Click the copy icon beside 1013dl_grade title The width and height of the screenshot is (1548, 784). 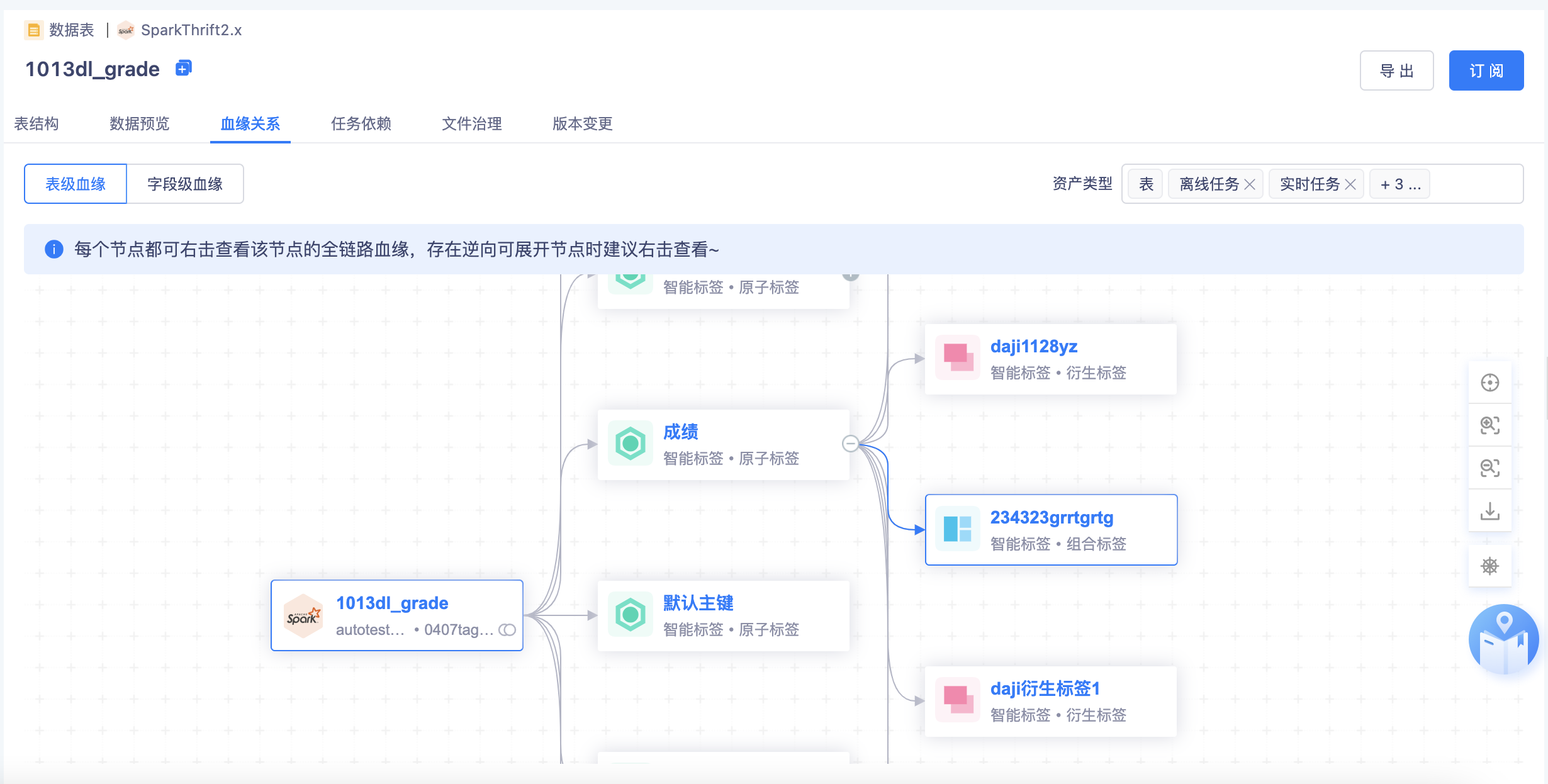point(183,68)
